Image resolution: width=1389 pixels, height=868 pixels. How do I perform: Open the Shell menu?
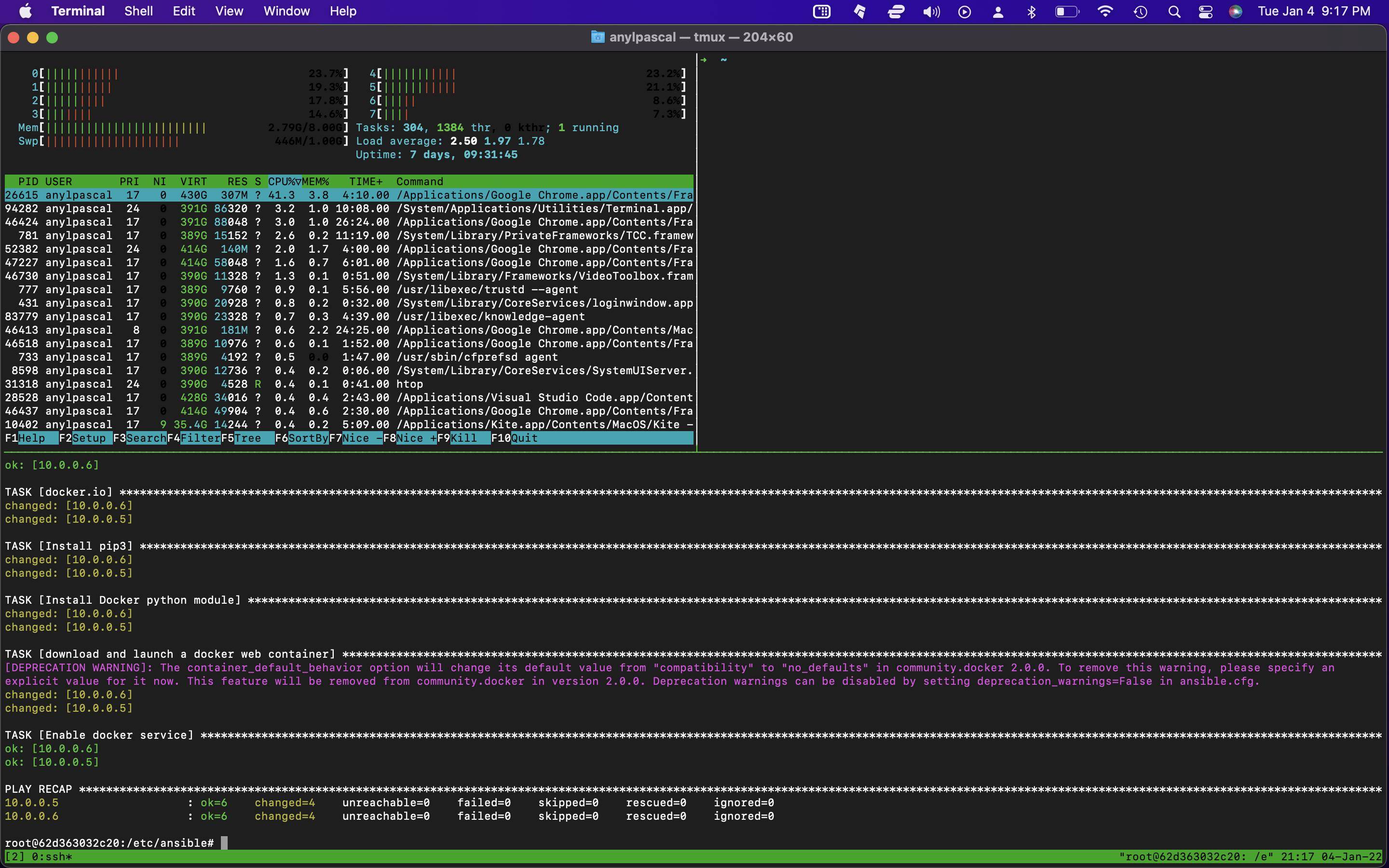point(138,12)
